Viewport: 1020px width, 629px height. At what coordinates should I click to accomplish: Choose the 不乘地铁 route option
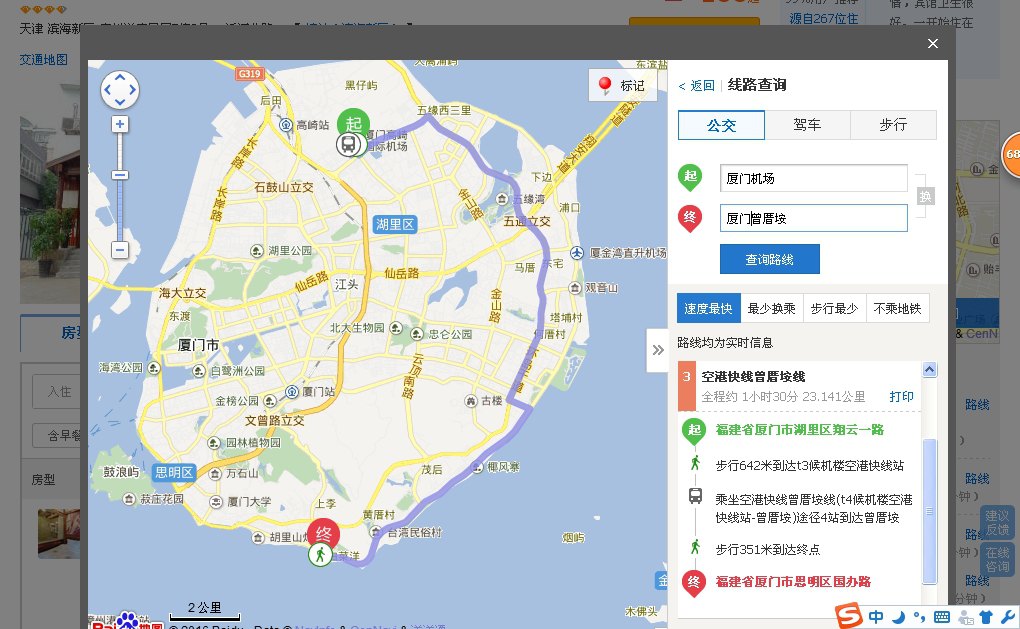click(x=897, y=309)
